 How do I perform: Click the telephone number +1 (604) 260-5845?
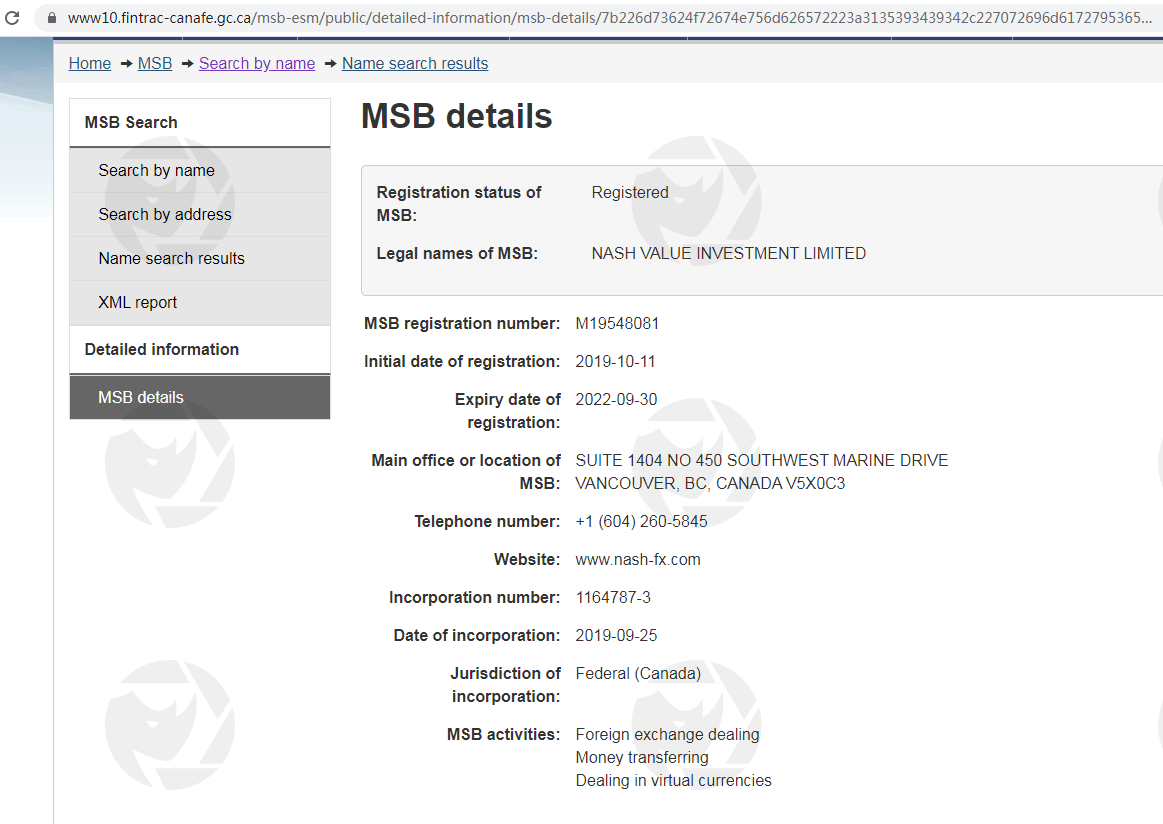pos(641,521)
